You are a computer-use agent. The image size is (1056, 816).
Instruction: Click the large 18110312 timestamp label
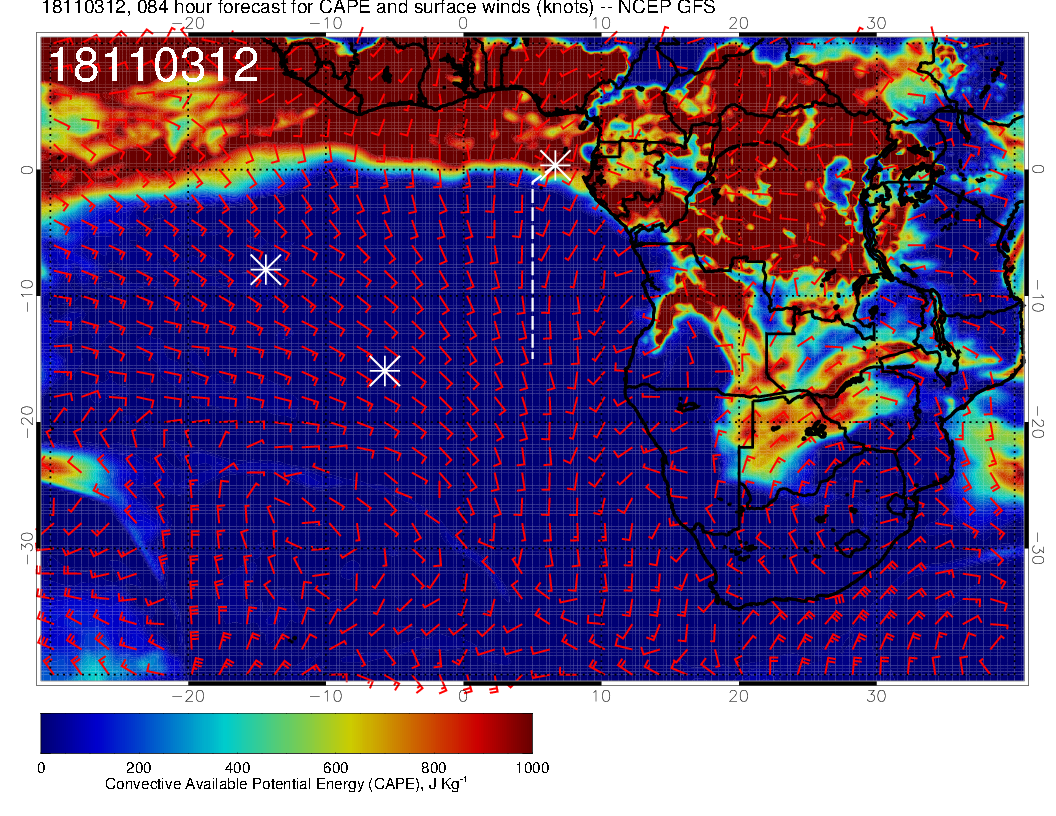pos(153,66)
